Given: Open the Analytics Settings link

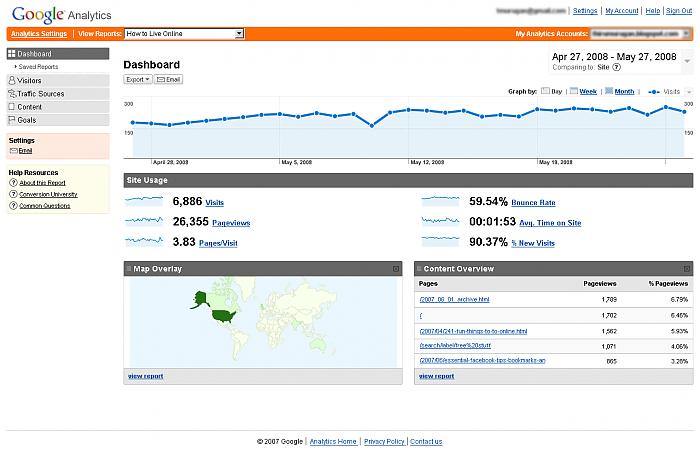Looking at the screenshot, I should 39,33.
